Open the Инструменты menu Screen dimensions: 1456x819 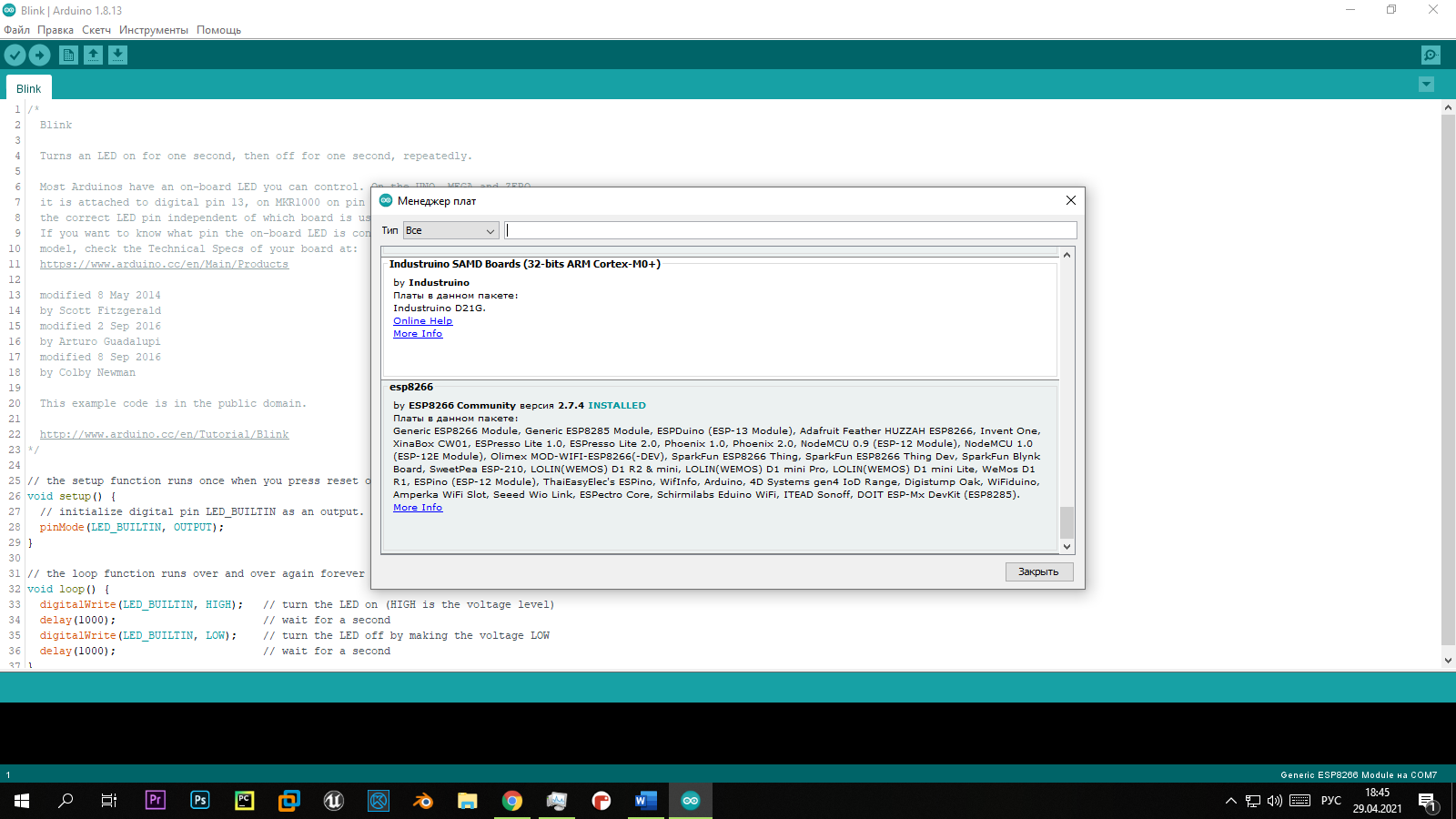click(x=154, y=30)
